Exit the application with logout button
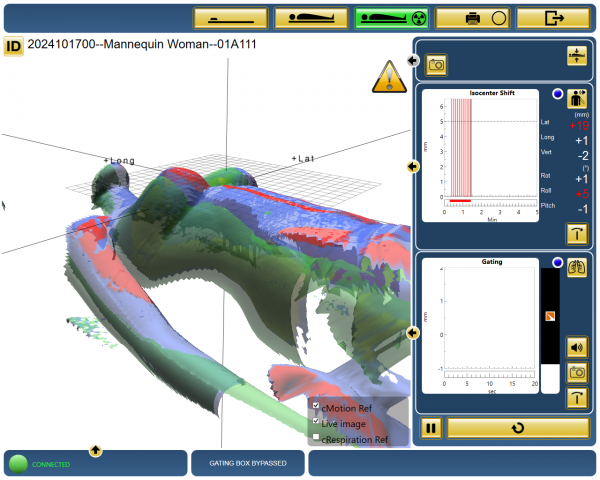The height and width of the screenshot is (480, 600). (553, 18)
